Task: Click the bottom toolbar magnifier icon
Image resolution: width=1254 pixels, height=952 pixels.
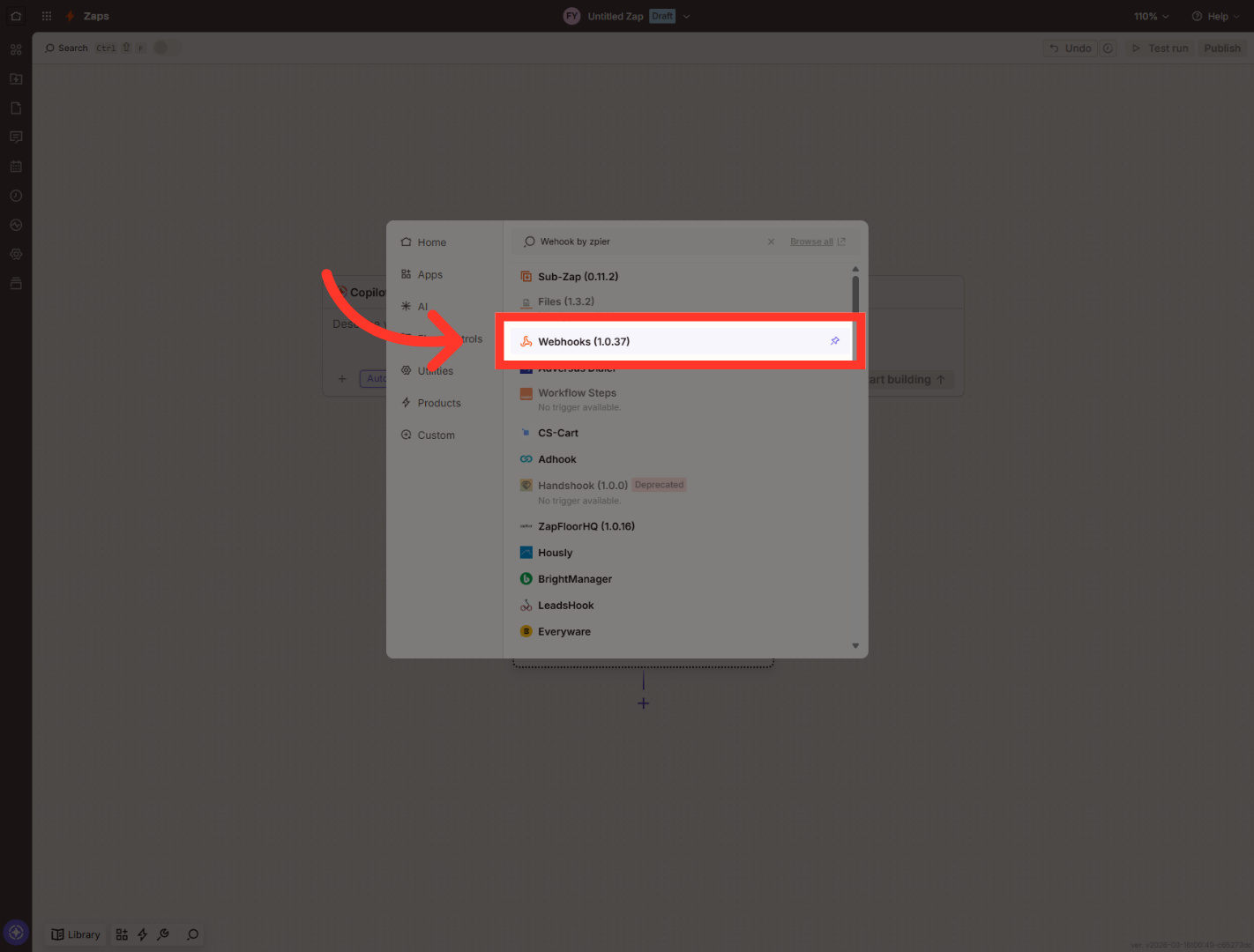Action: (x=192, y=934)
